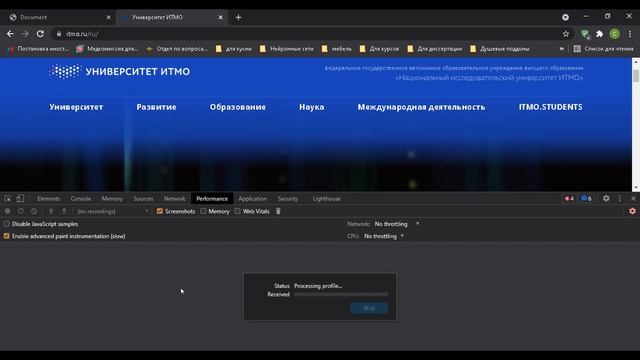The image size is (640, 360).
Task: Open the green shield extension icon
Action: 585,34
